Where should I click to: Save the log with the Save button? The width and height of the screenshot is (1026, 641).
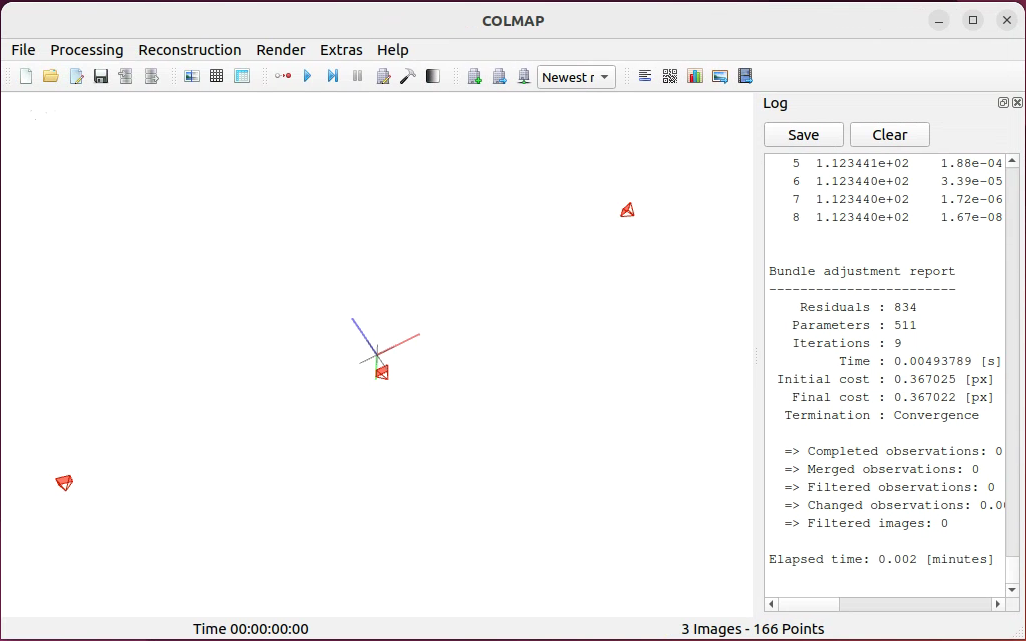[x=804, y=135]
